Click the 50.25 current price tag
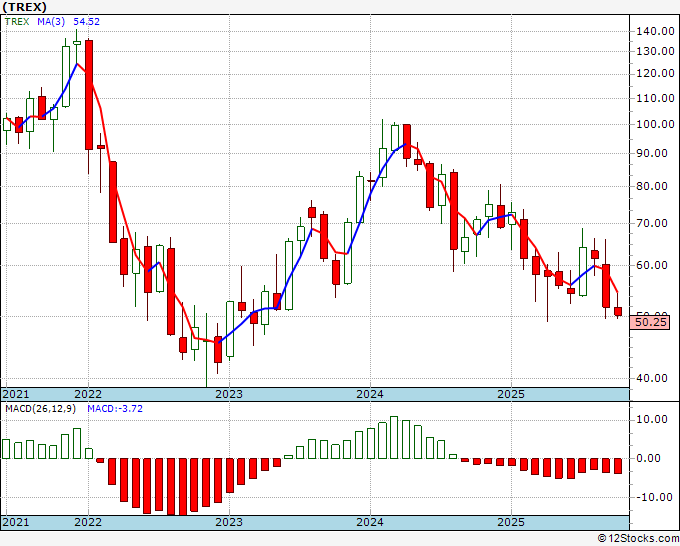This screenshot has height=546, width=680. (x=650, y=323)
